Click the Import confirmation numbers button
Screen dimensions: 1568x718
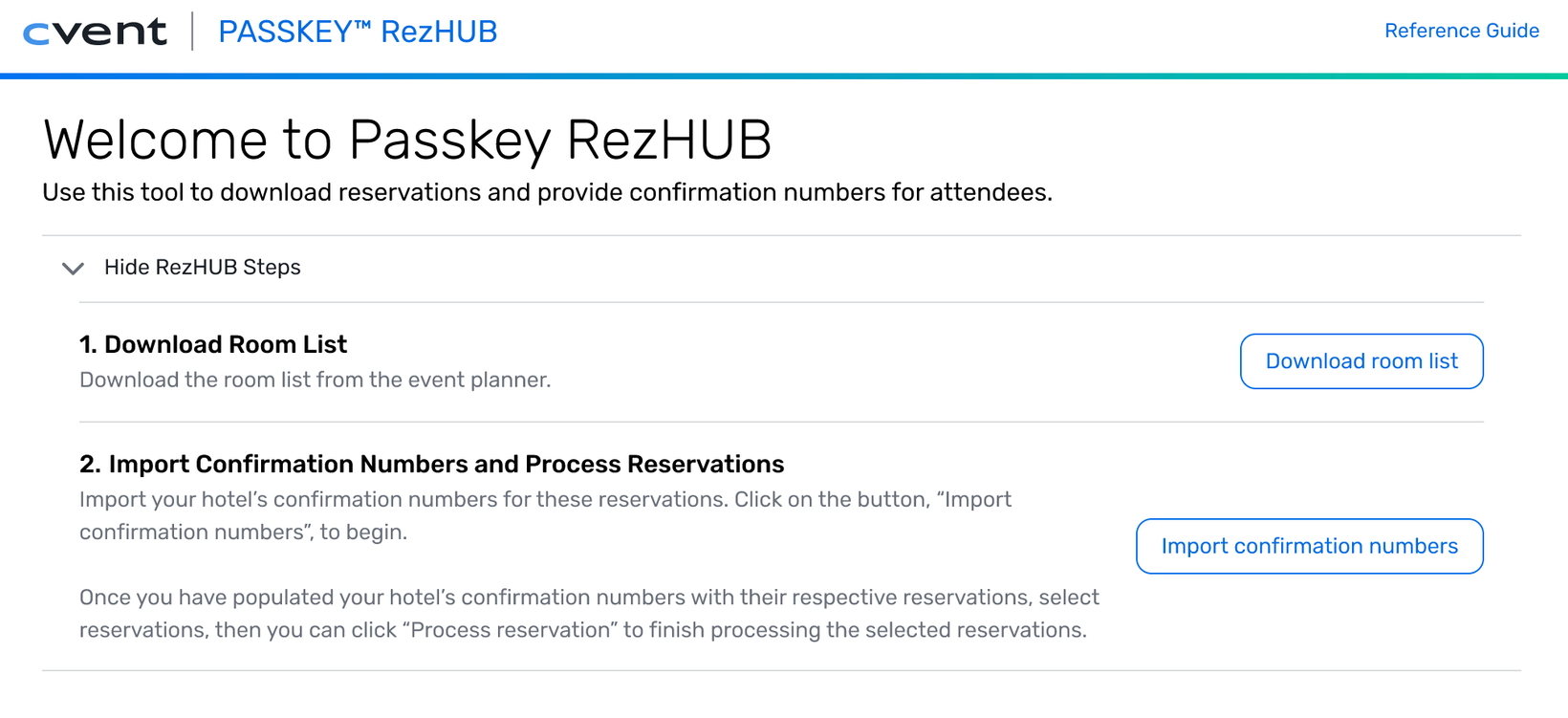pyautogui.click(x=1309, y=546)
